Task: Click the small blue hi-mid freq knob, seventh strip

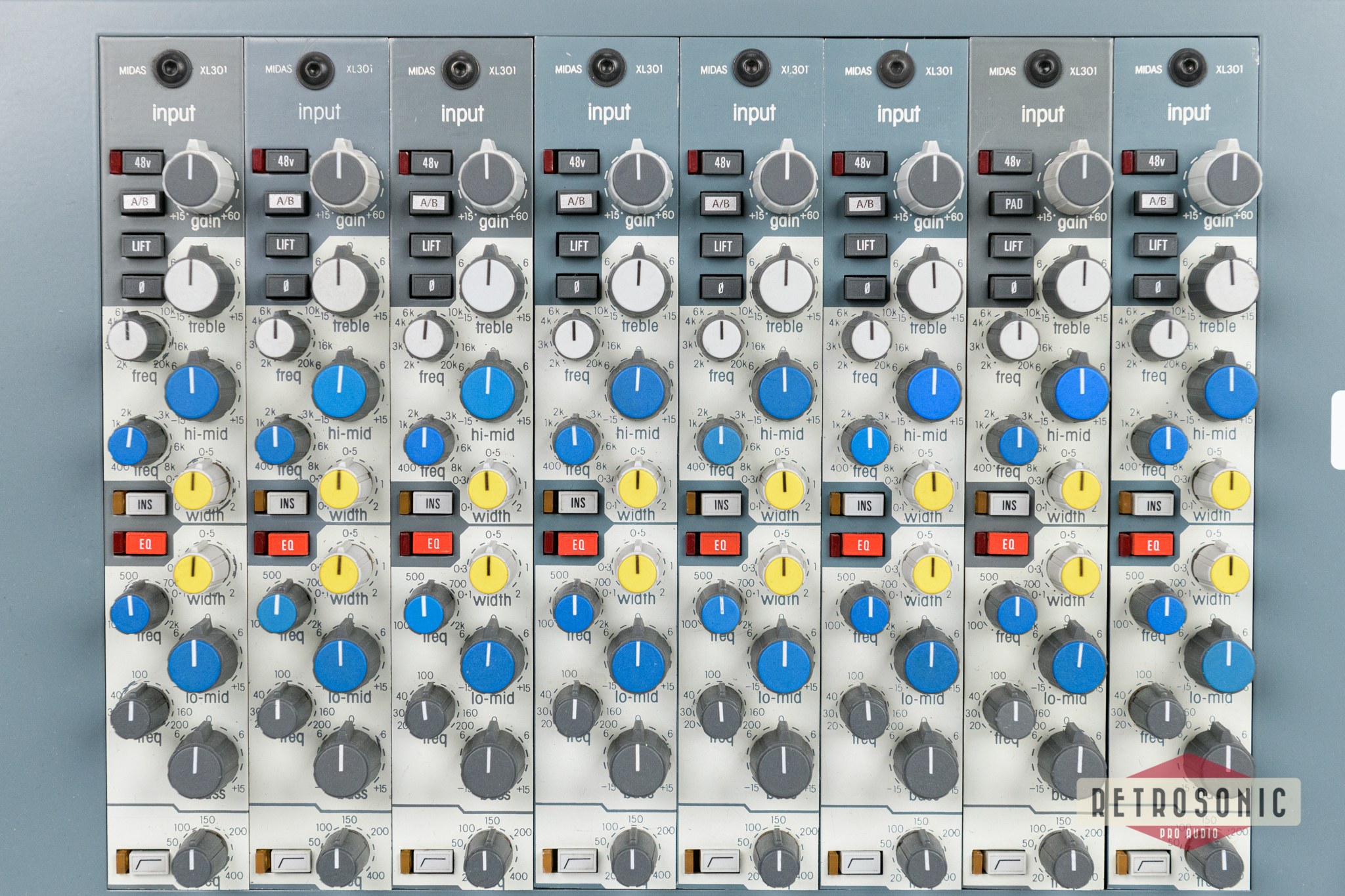Action: tap(1015, 442)
